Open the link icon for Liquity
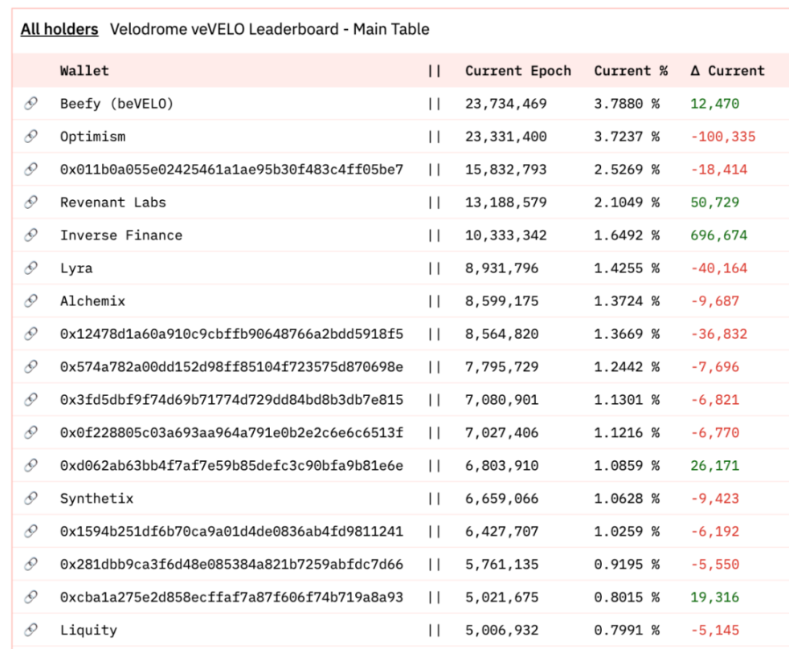The width and height of the screenshot is (804, 653). pyautogui.click(x=31, y=630)
